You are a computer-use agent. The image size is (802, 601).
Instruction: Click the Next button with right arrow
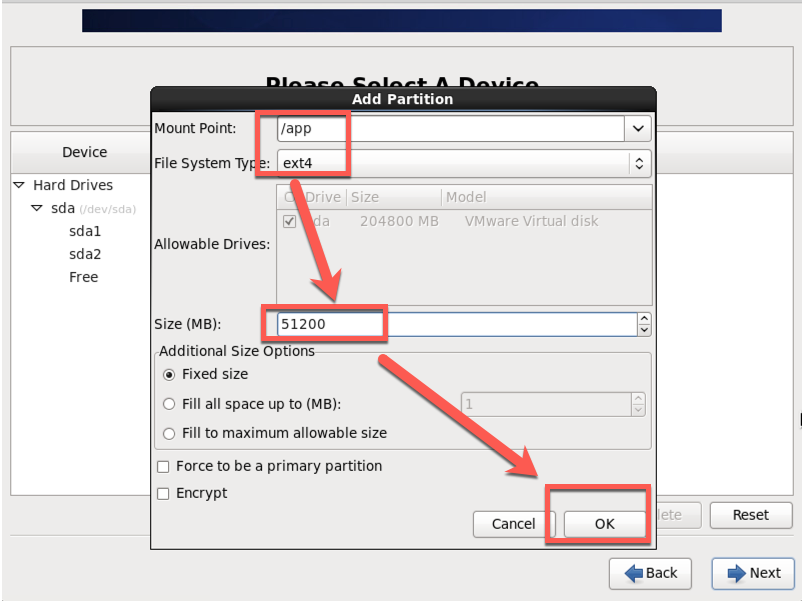pyautogui.click(x=753, y=573)
